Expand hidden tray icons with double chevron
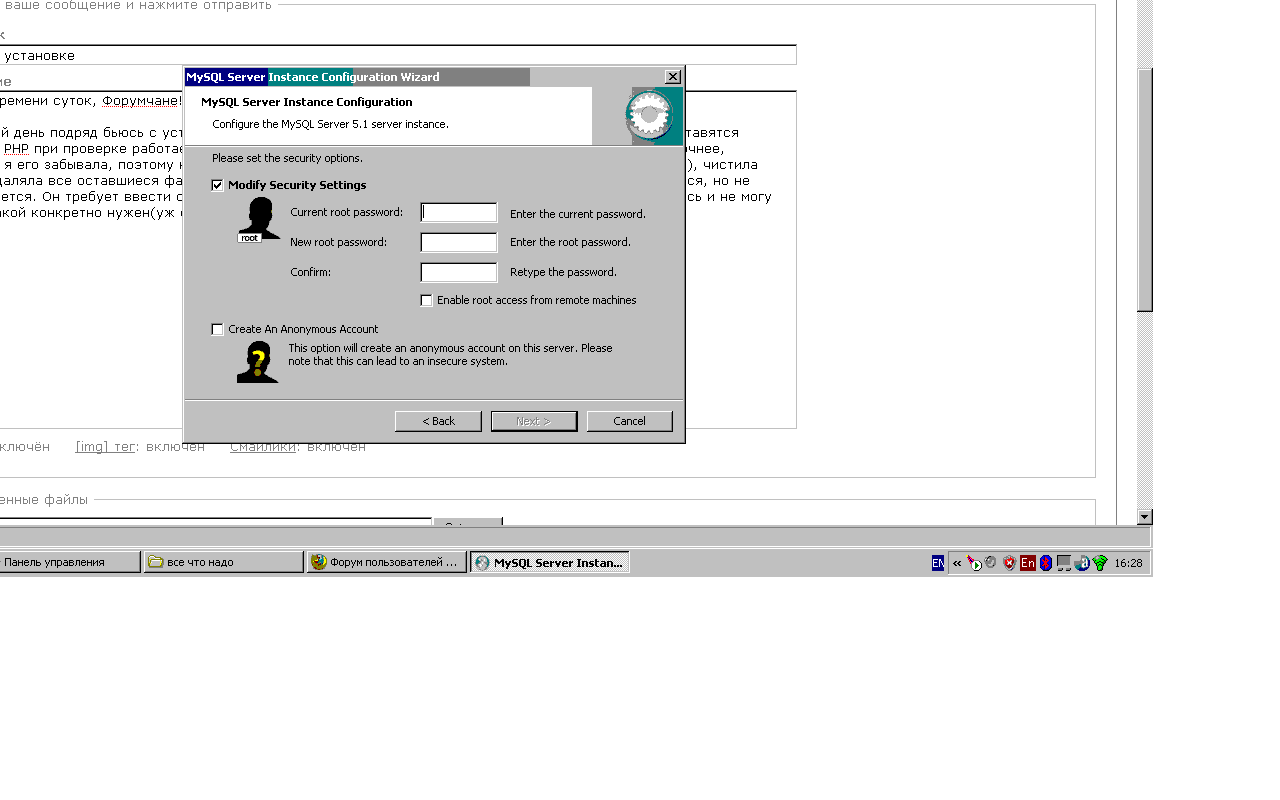This screenshot has height=800, width=1280. [x=957, y=563]
